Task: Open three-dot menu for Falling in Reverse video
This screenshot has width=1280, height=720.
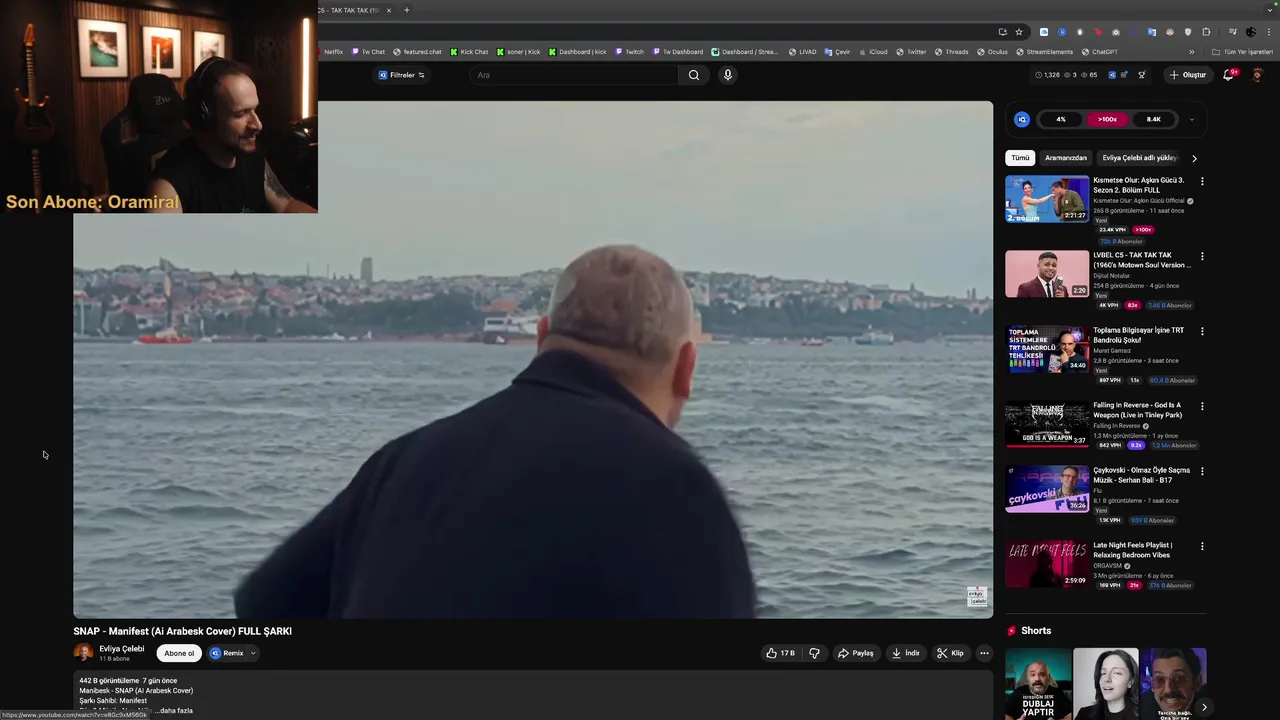Action: coord(1202,406)
